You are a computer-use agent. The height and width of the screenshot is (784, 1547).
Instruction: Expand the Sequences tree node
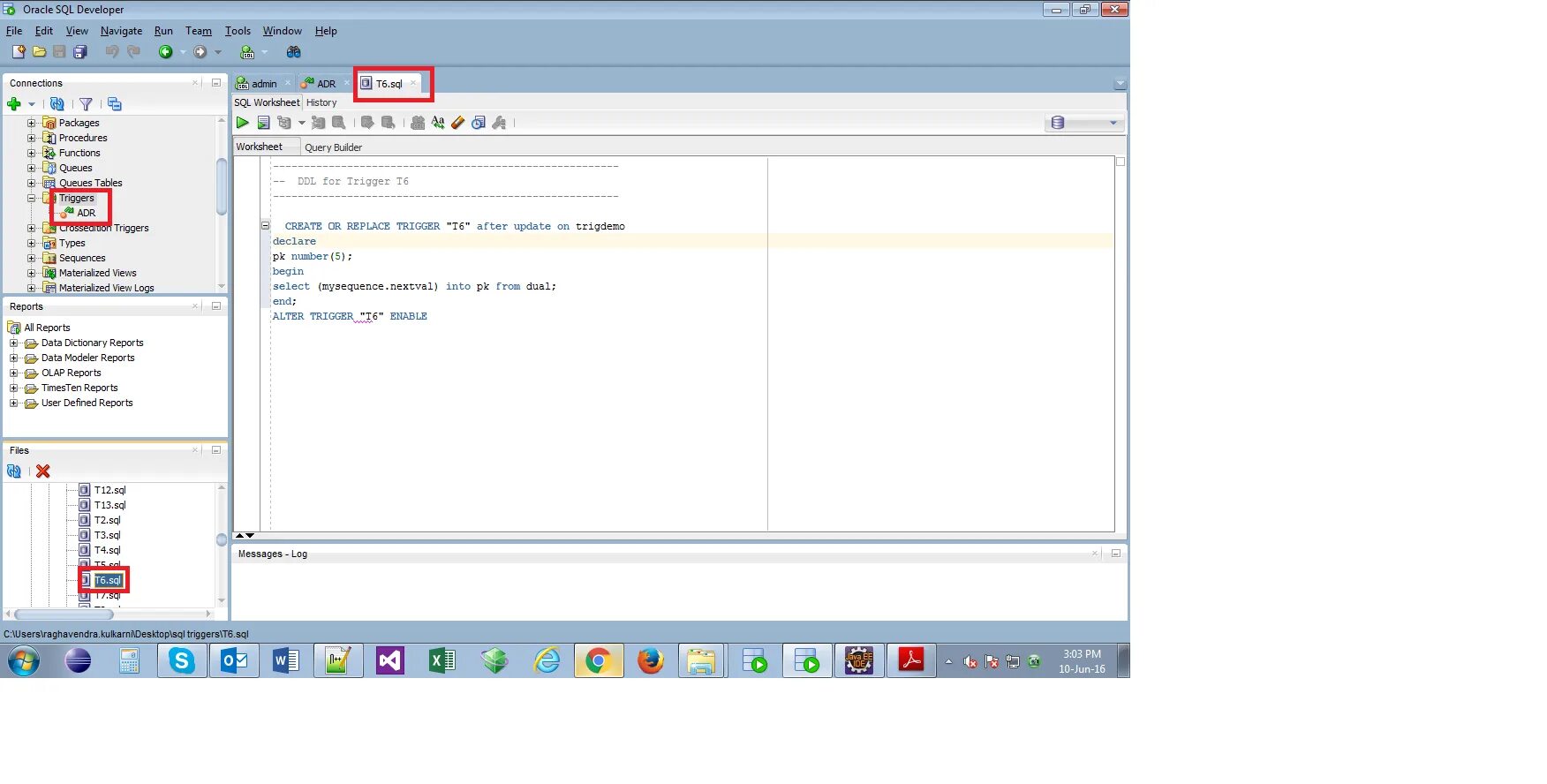click(32, 258)
